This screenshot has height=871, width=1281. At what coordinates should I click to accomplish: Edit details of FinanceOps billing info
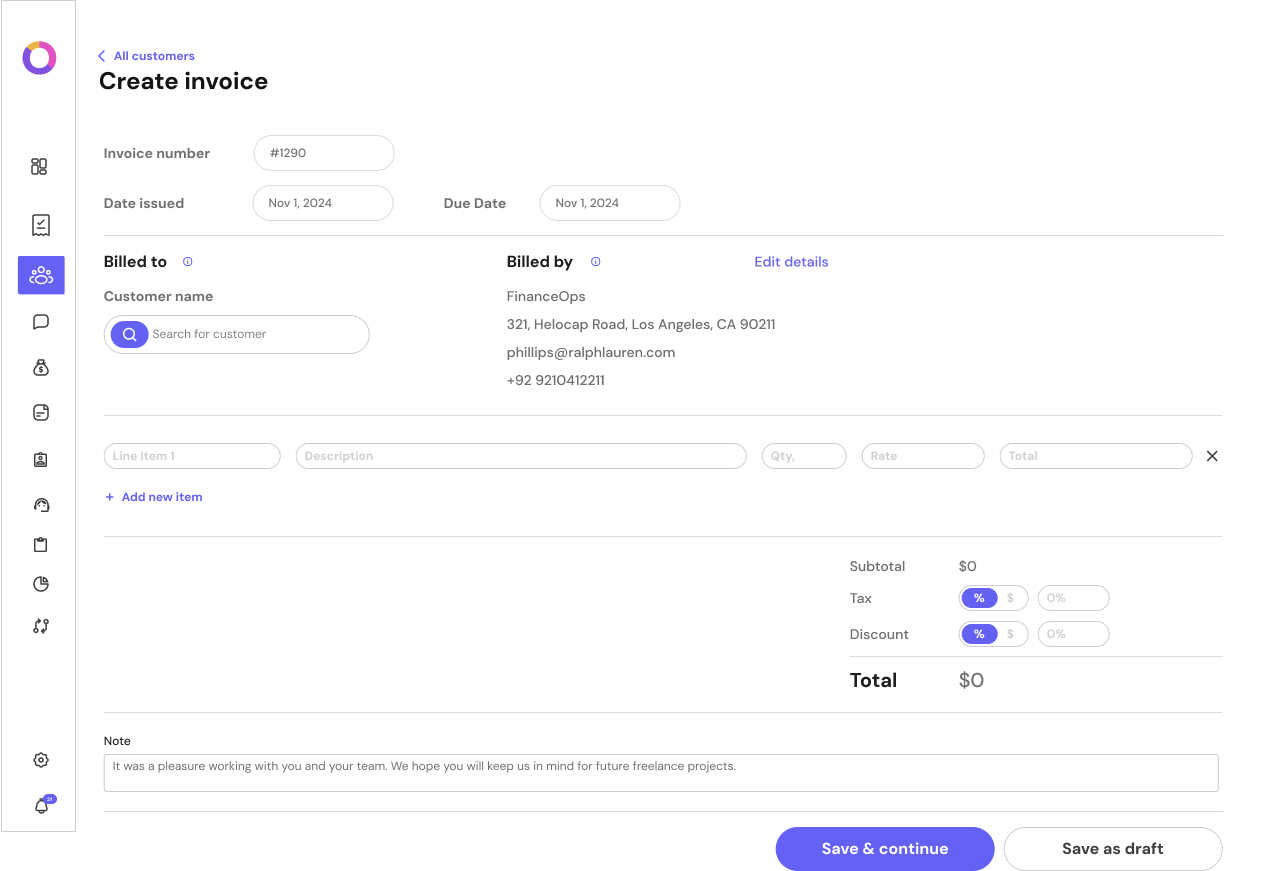(791, 261)
